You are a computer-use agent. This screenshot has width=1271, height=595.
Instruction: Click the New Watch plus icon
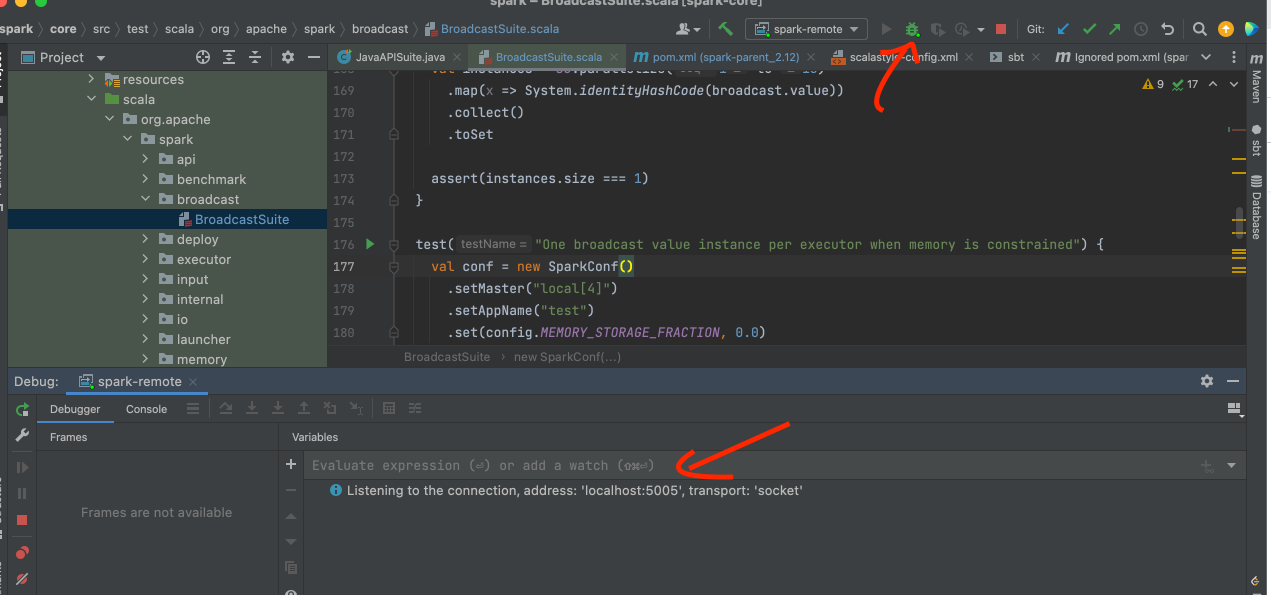pos(291,465)
